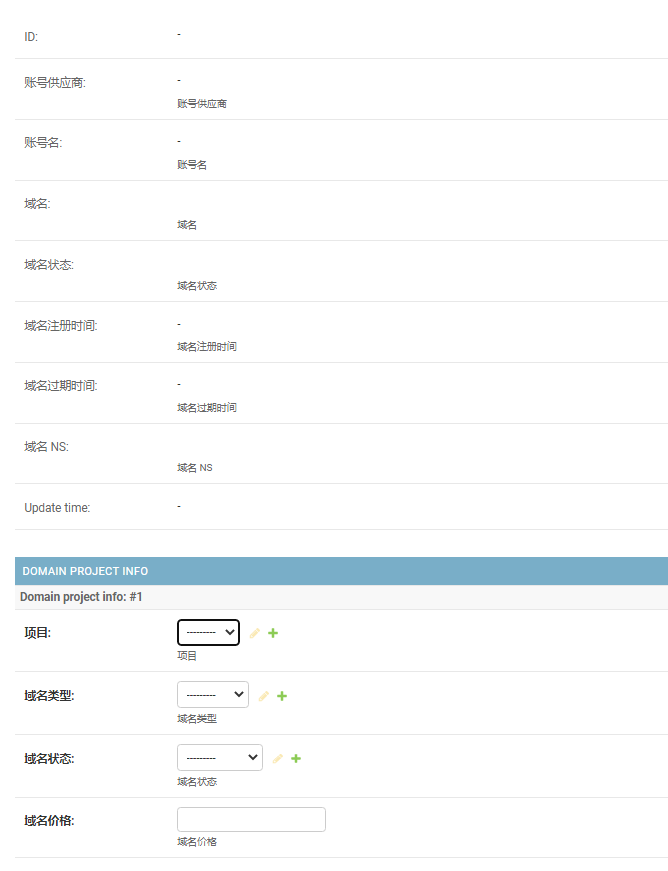
Task: Open the 域名状态 dropdown in Domain project info
Action: [219, 758]
